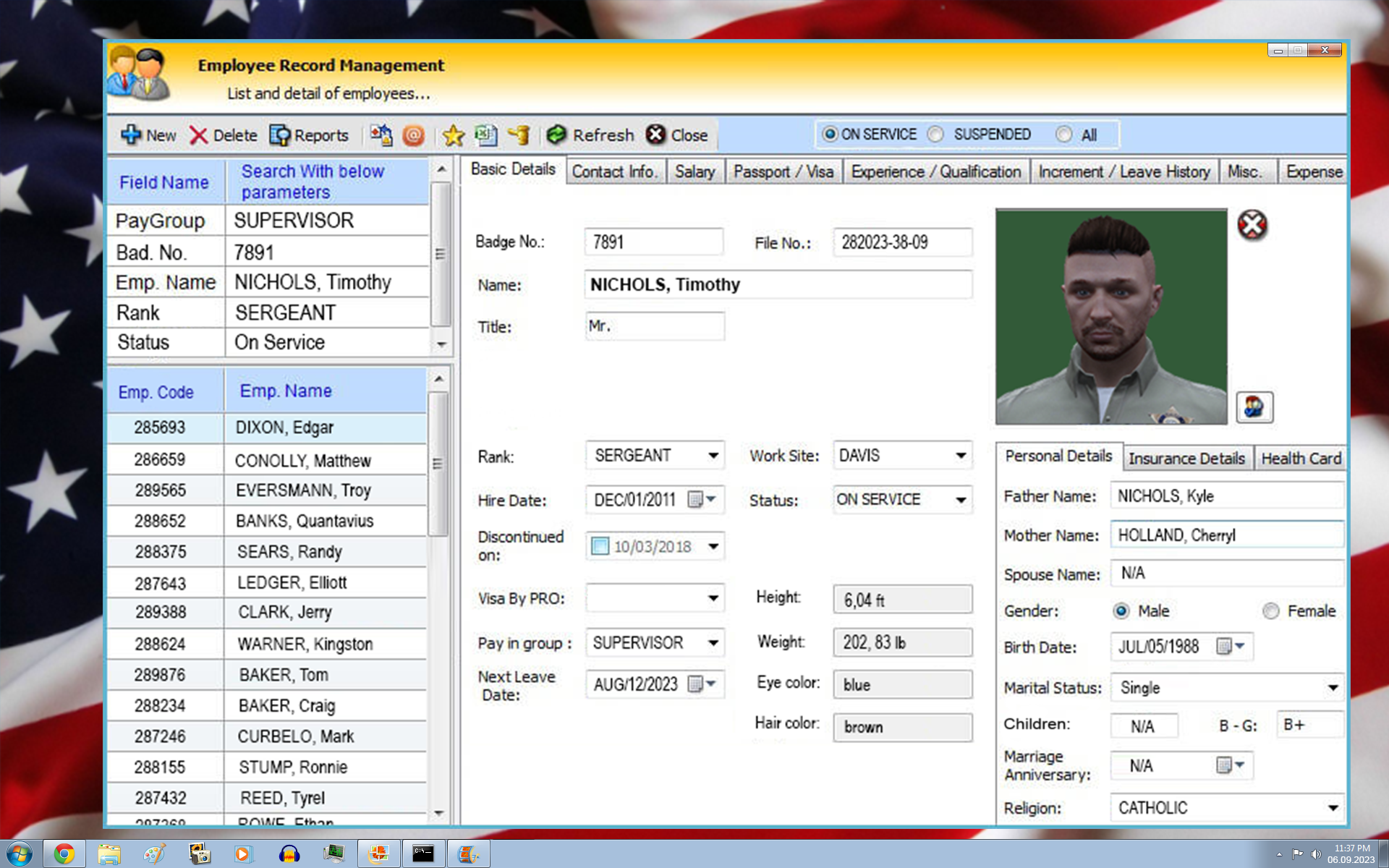Open Windows Explorer from taskbar
1389x868 pixels.
(x=109, y=854)
